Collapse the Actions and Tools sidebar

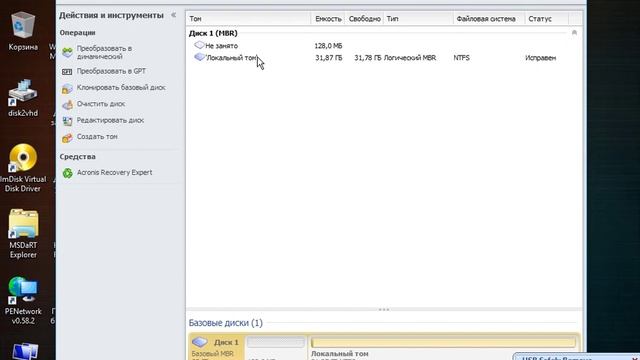pyautogui.click(x=173, y=15)
